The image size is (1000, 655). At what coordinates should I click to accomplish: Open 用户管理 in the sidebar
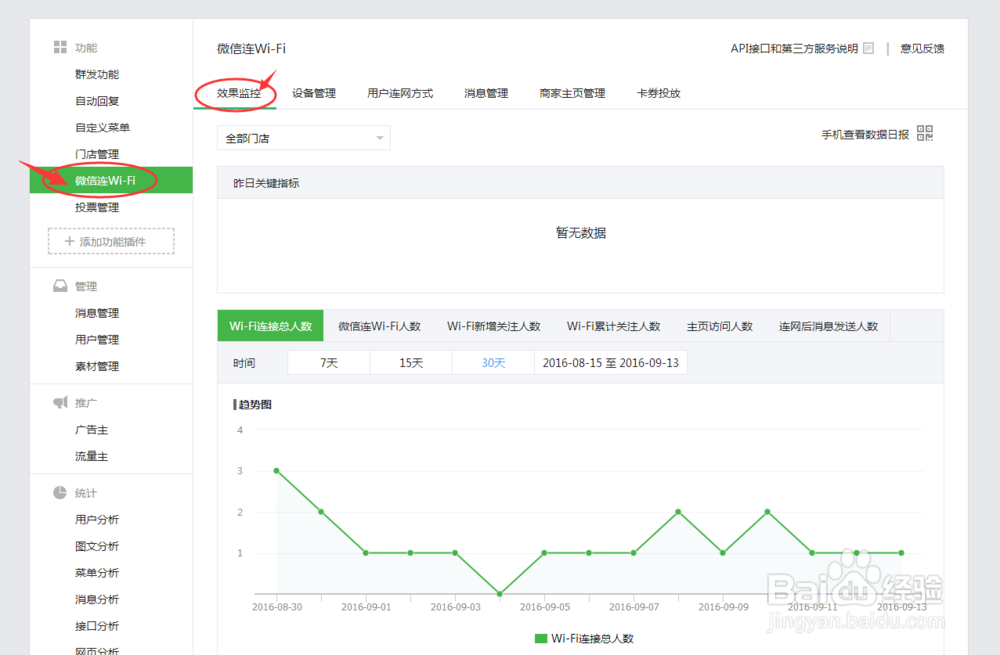pos(97,339)
